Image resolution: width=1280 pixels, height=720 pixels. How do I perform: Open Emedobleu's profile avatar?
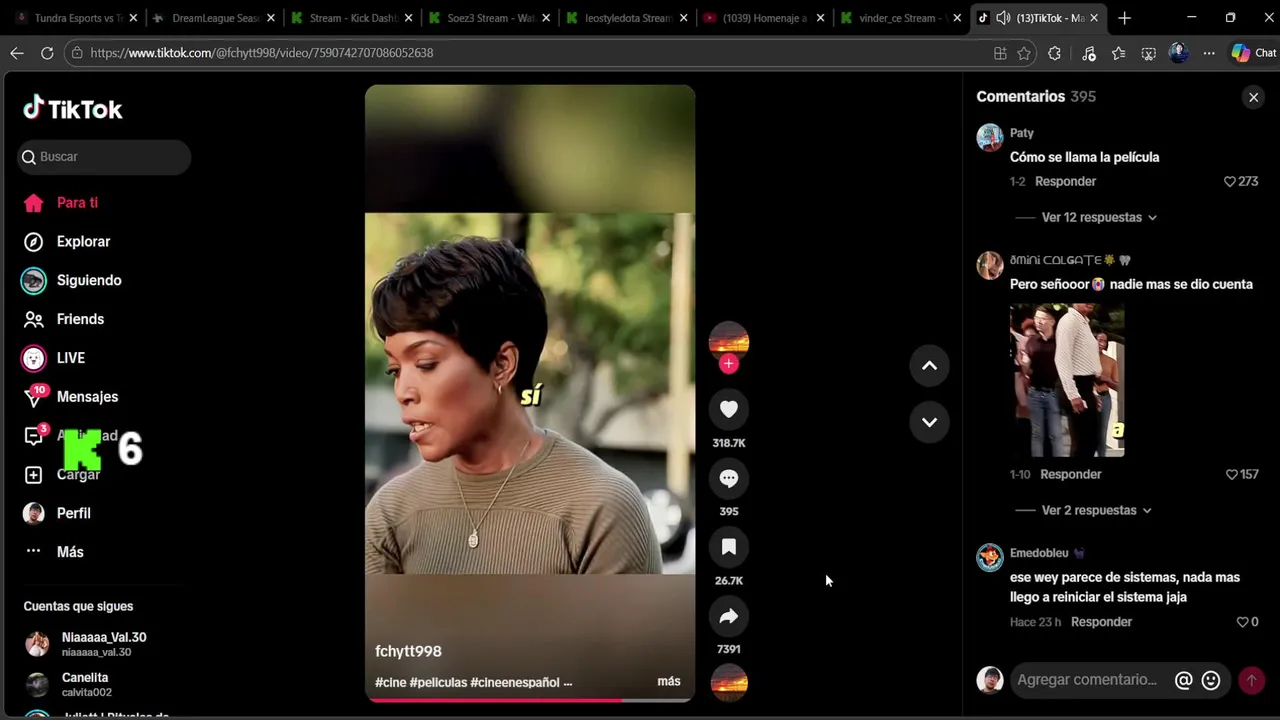pyautogui.click(x=990, y=557)
